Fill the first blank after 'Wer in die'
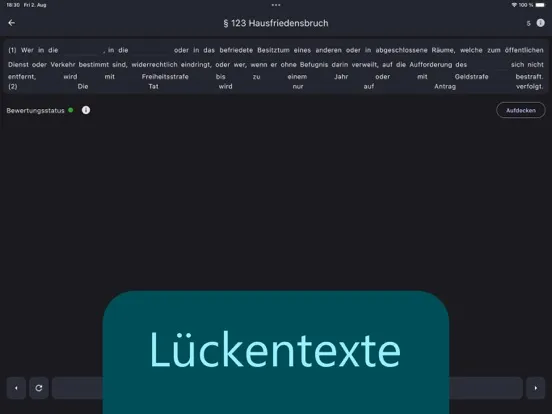 coord(81,50)
